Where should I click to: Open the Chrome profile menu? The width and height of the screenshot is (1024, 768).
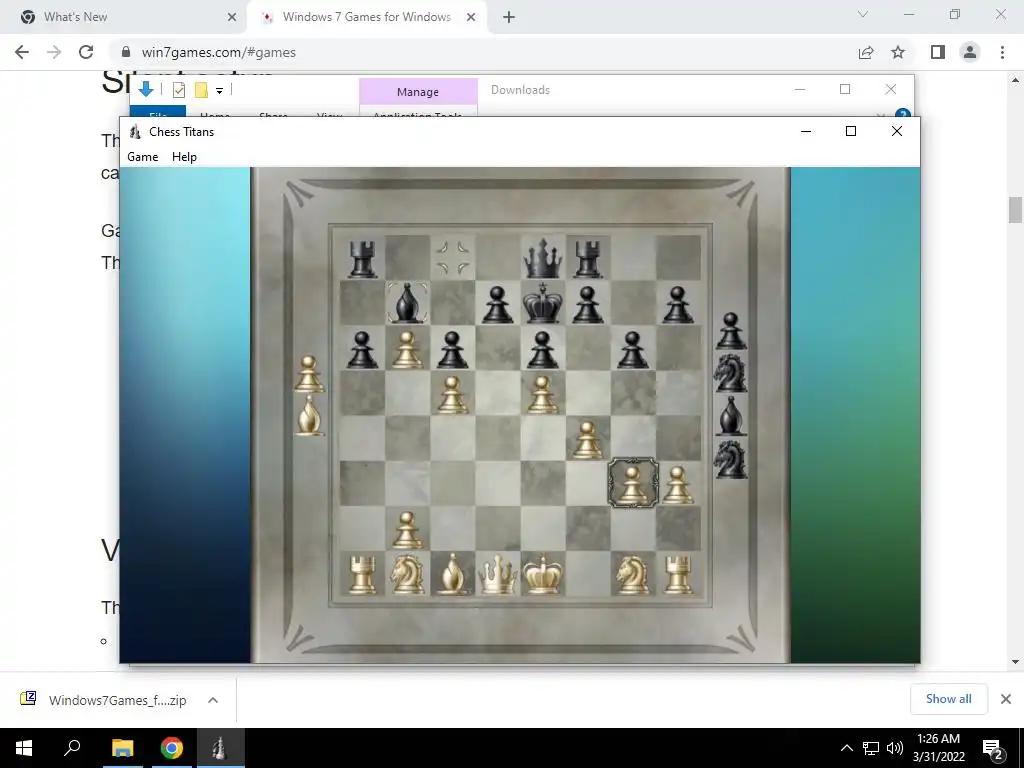(970, 52)
